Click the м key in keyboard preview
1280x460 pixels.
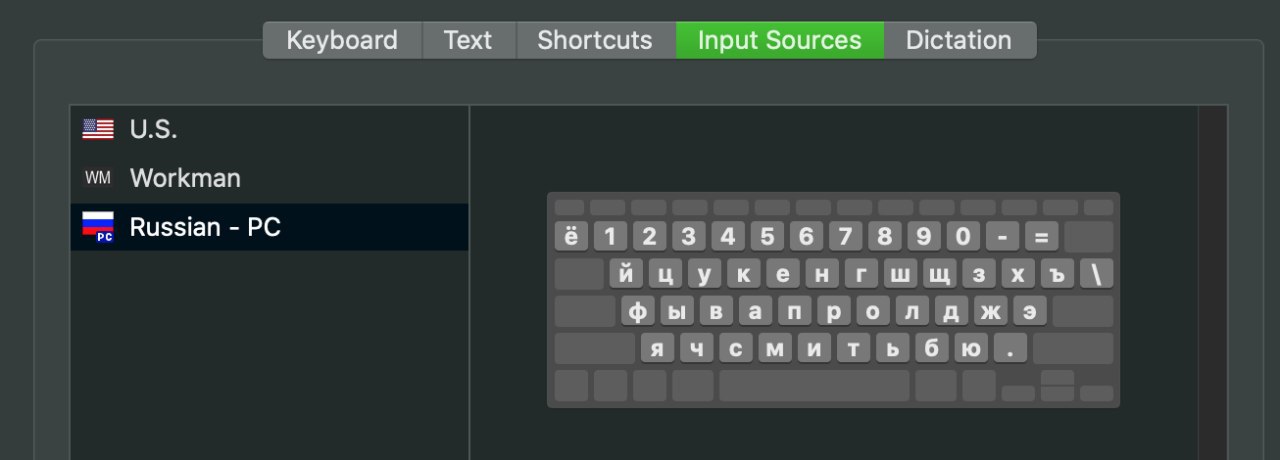tap(775, 348)
